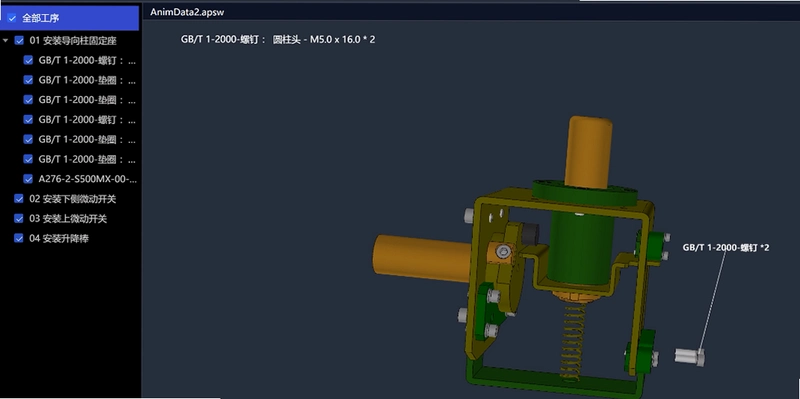Select the 02 安装下侧微动开关 step label
800x399 pixels.
click(72, 199)
